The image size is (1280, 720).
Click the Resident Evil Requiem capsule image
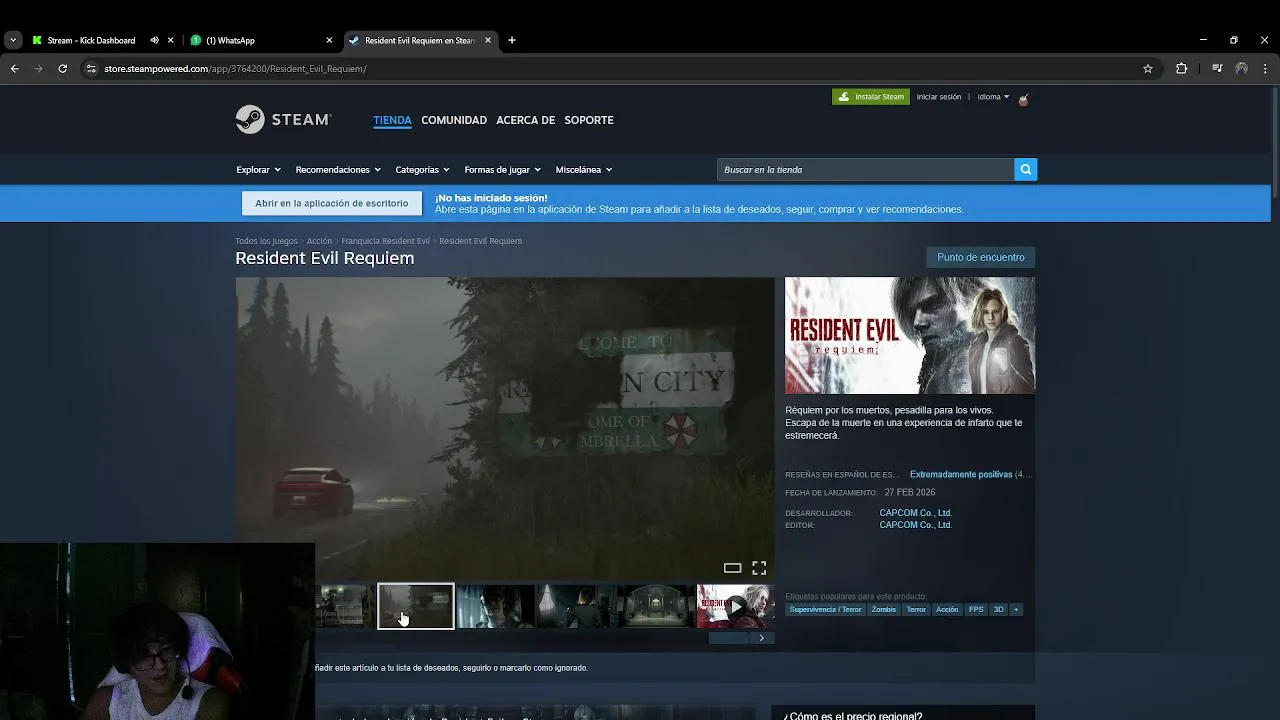910,335
